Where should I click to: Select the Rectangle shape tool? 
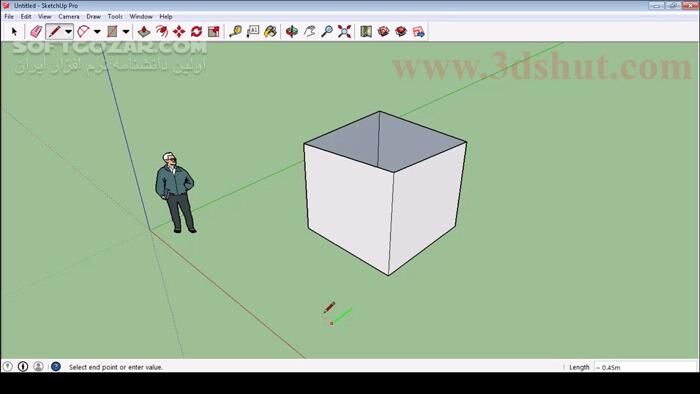point(112,32)
